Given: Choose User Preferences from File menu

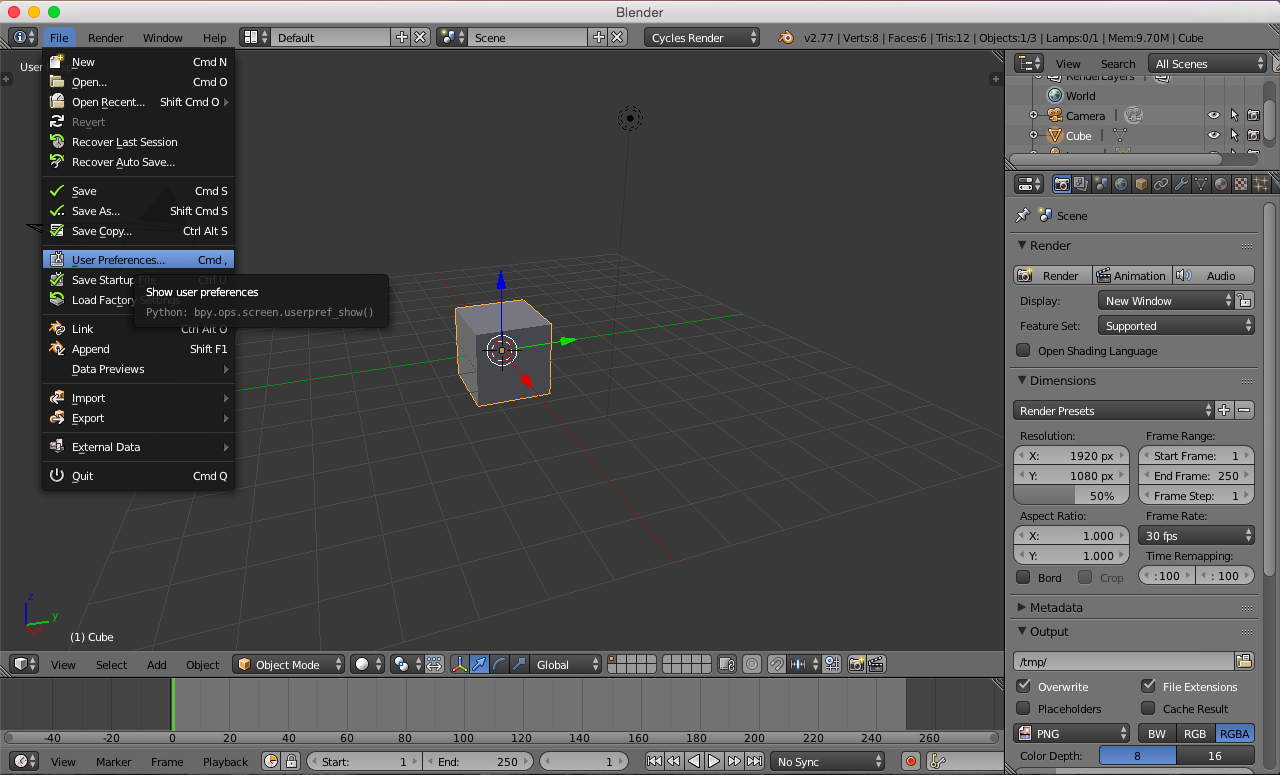Looking at the screenshot, I should tap(139, 260).
